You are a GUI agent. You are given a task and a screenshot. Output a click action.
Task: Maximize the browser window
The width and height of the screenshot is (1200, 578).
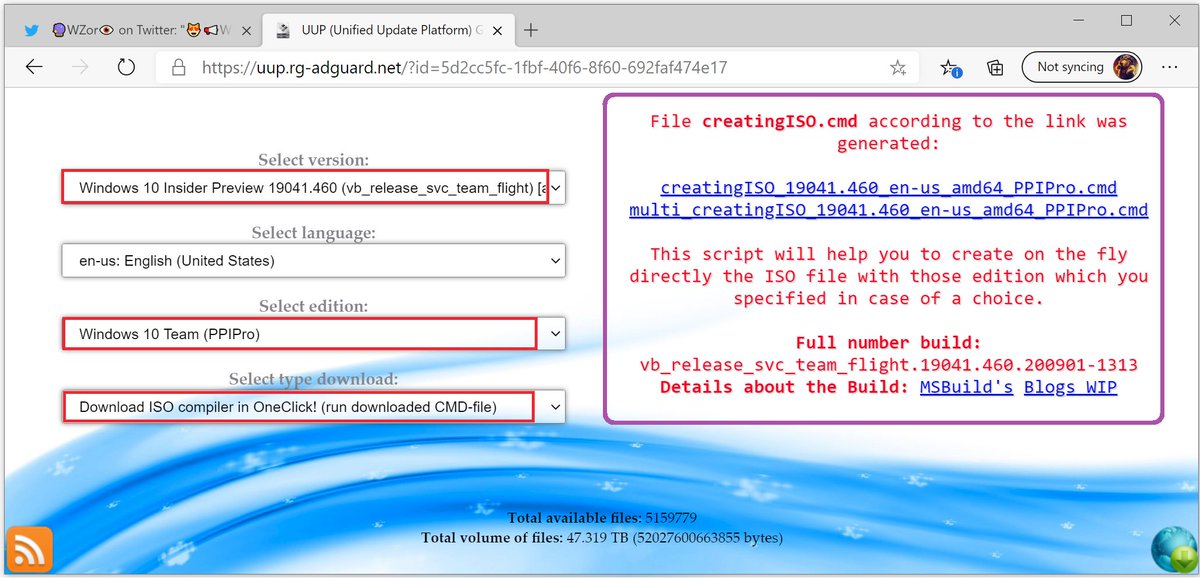coord(1127,20)
